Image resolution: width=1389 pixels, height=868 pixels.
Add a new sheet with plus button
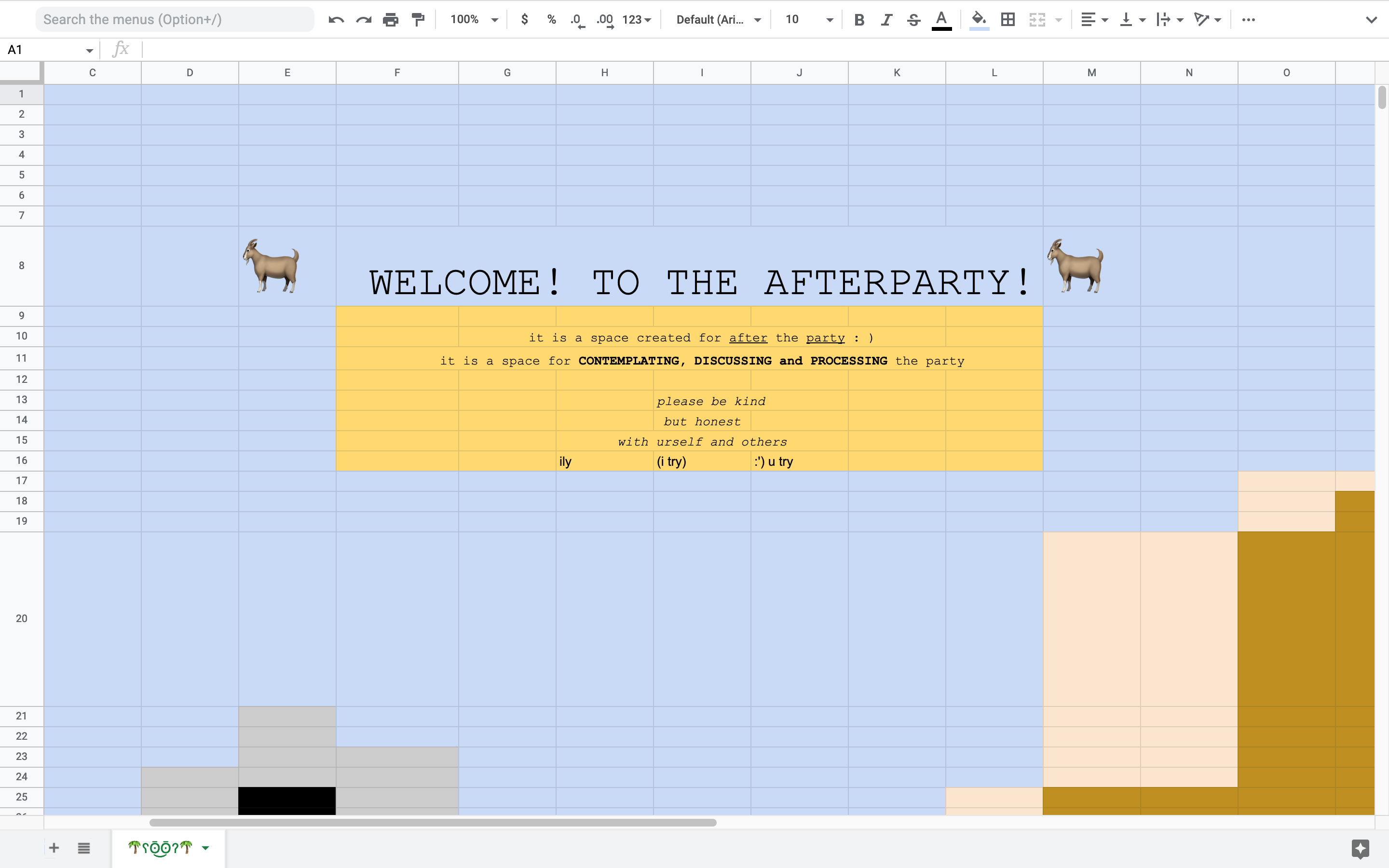[54, 848]
